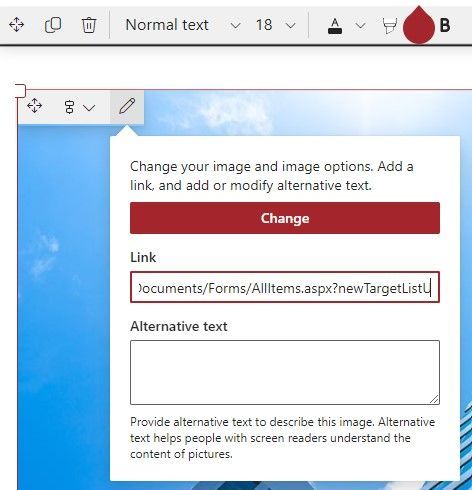Delete the web part with trash icon
Screen dimensions: 472x490
click(89, 25)
